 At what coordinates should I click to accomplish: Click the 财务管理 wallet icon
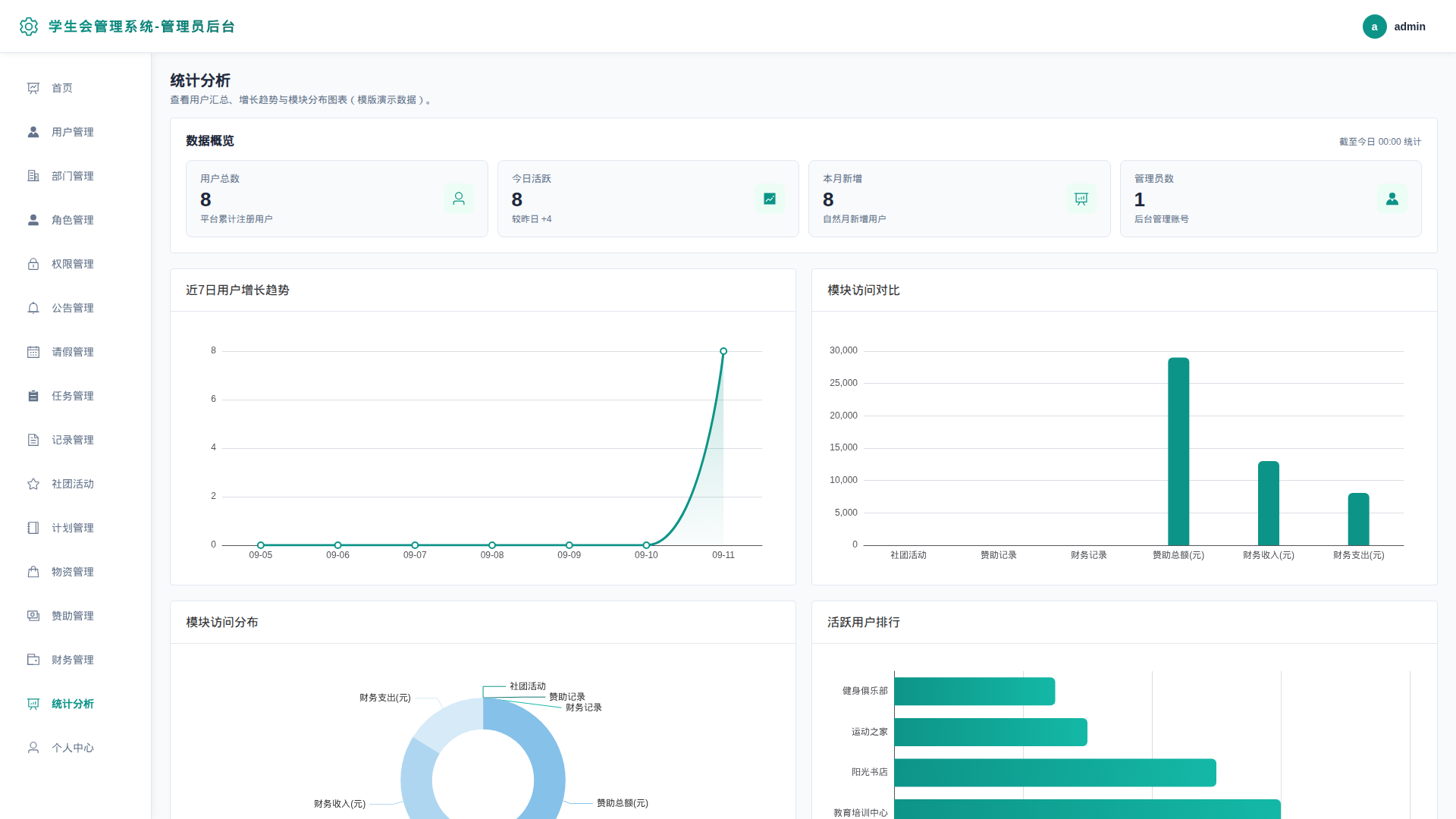pos(33,660)
